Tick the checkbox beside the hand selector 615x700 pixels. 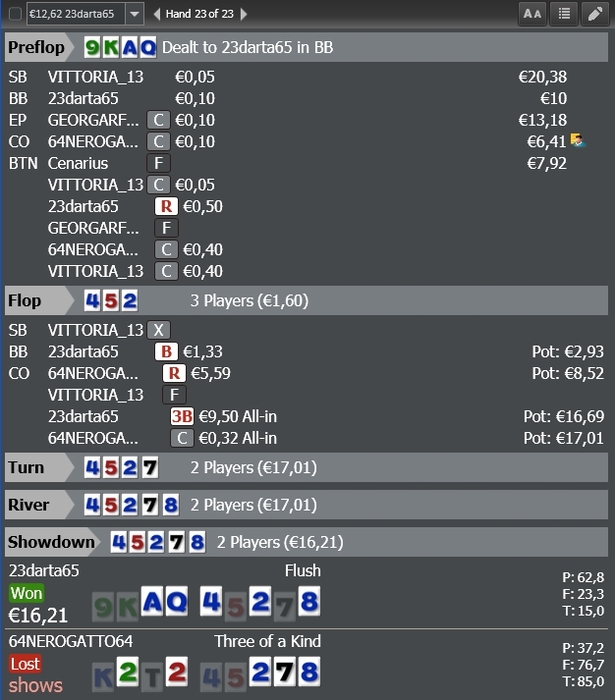click(x=15, y=14)
